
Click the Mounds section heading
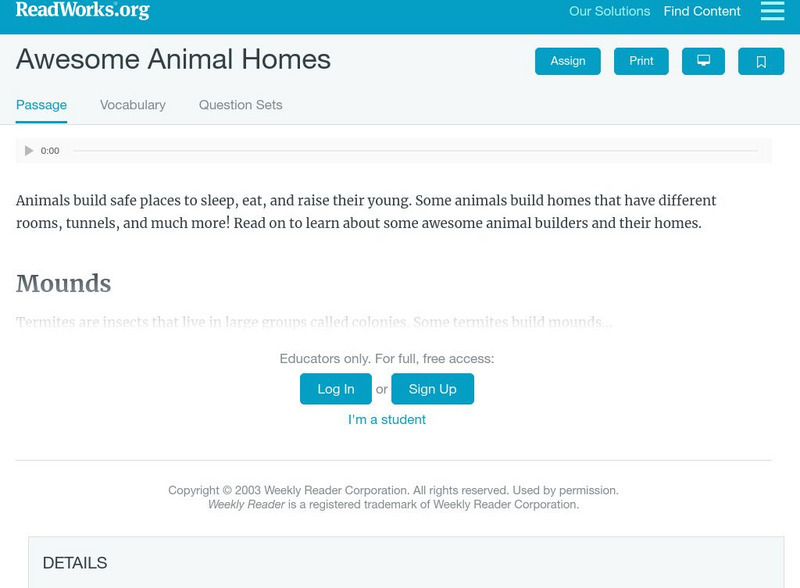pos(63,284)
